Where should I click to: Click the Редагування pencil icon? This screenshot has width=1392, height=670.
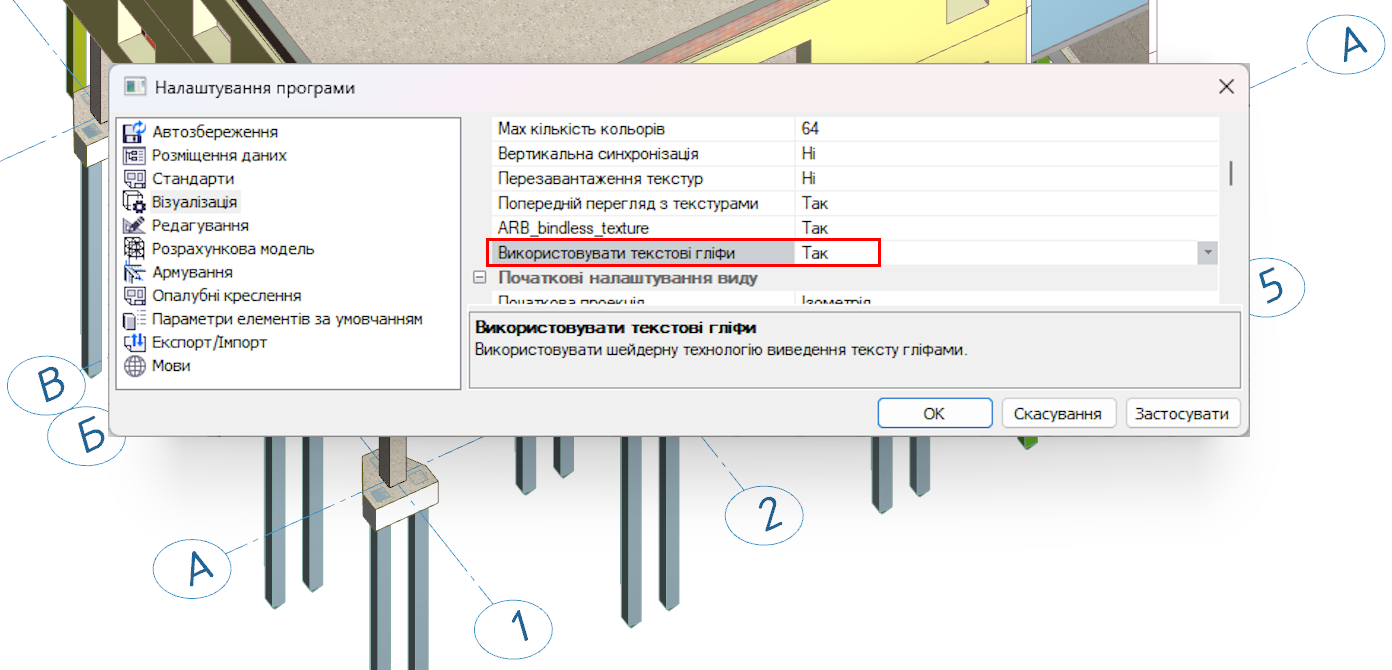[135, 225]
